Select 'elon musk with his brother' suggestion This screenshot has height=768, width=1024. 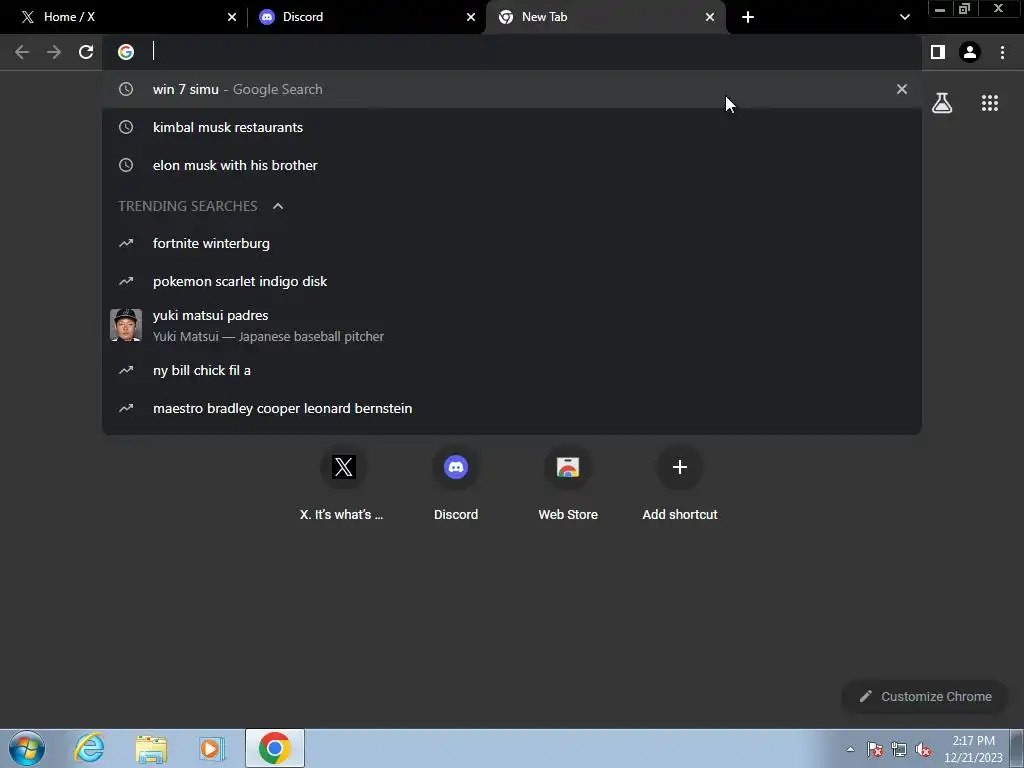[x=512, y=165]
